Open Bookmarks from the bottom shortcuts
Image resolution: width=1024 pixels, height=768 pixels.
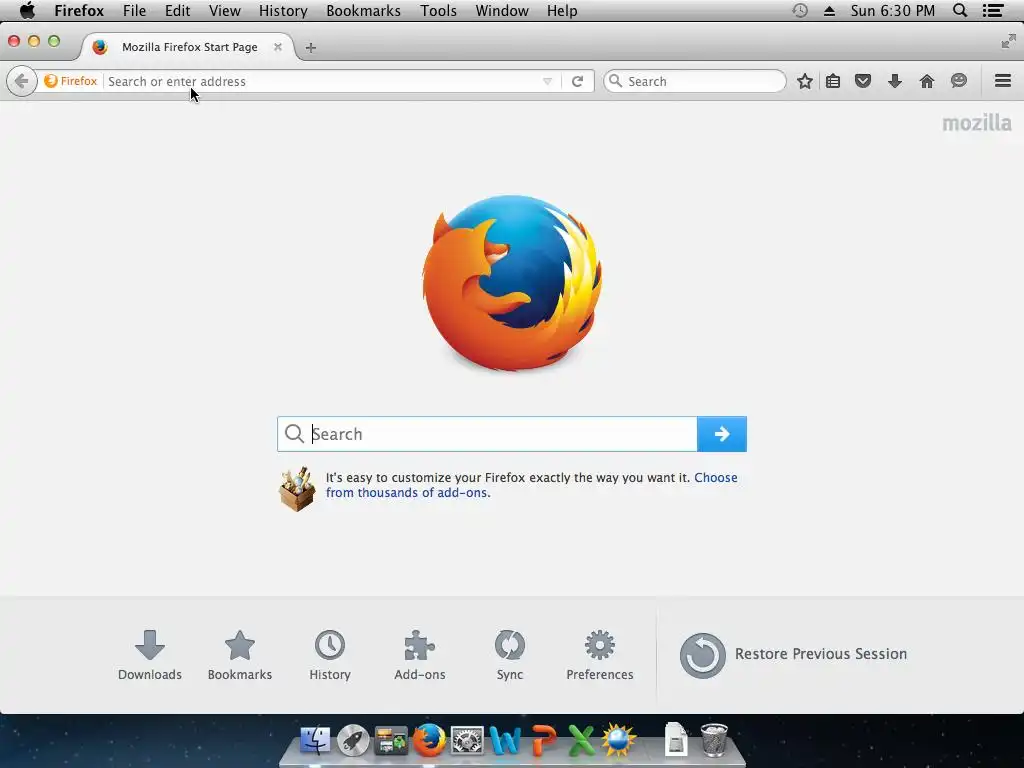(240, 655)
